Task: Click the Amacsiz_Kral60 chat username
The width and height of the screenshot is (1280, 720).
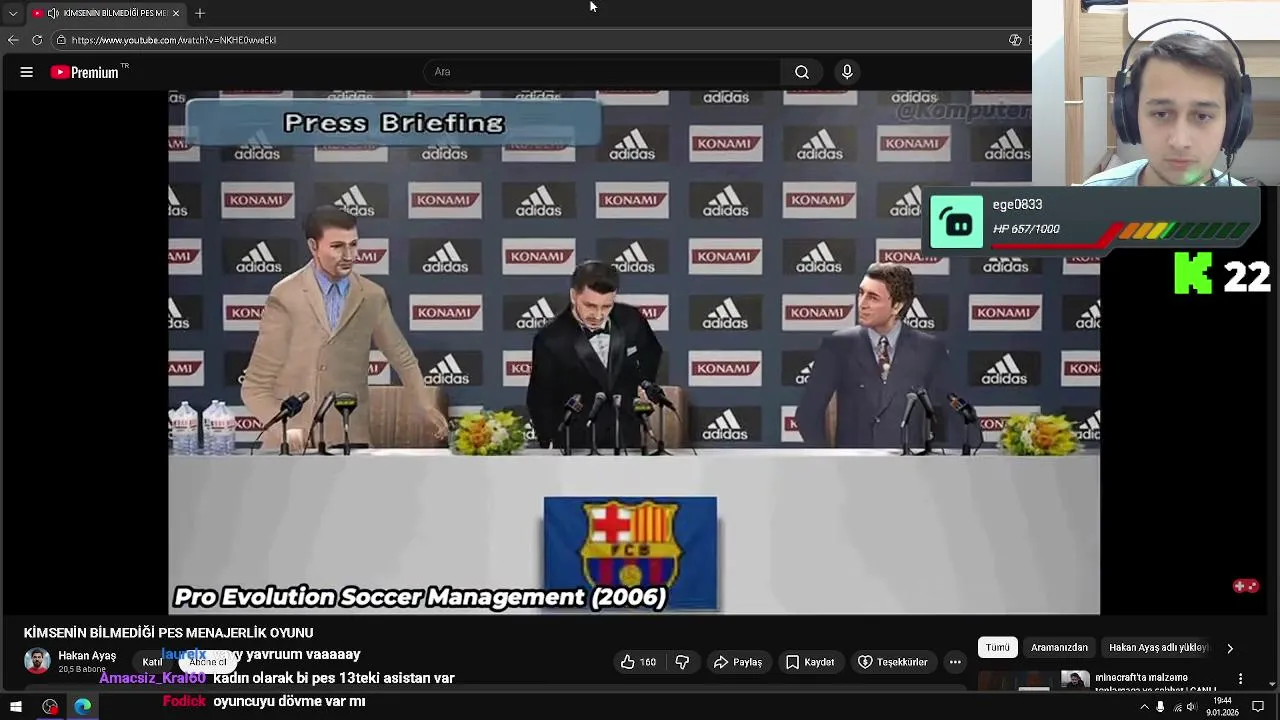Action: click(x=152, y=678)
